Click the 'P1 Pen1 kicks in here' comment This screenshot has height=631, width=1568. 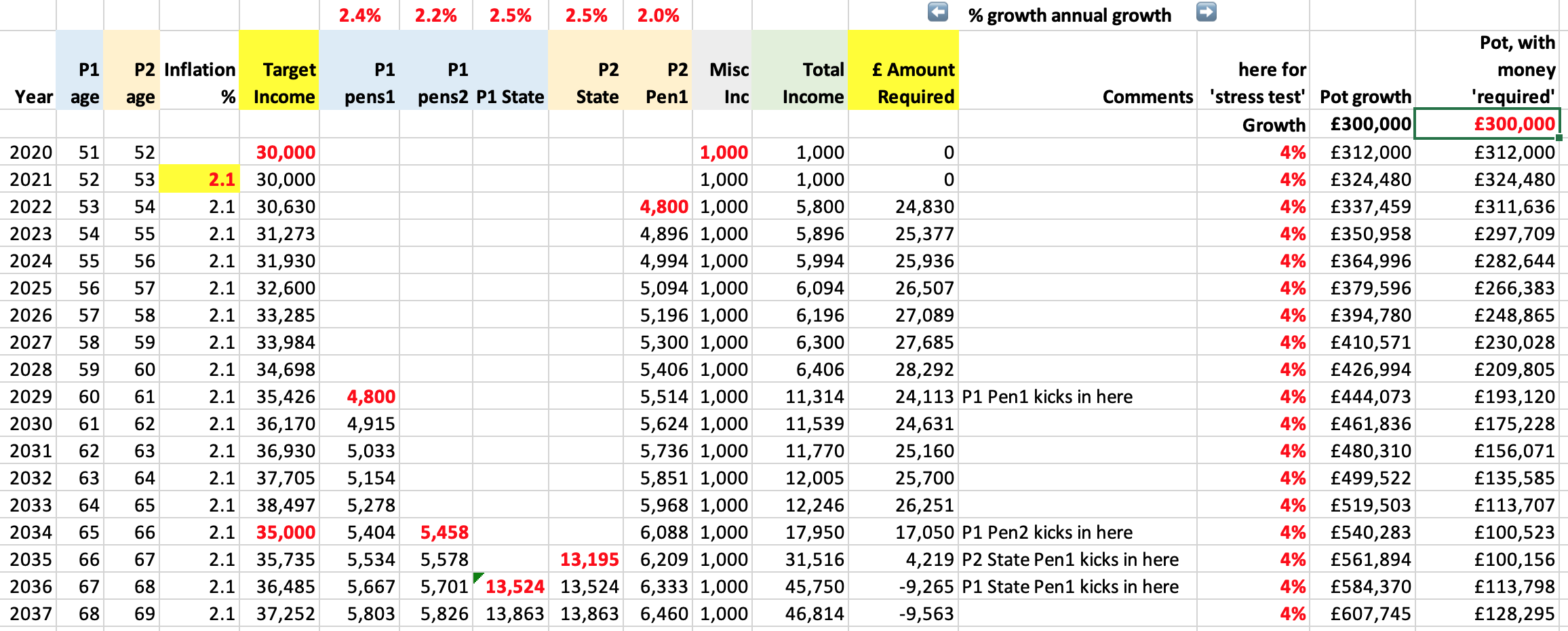click(x=1047, y=396)
